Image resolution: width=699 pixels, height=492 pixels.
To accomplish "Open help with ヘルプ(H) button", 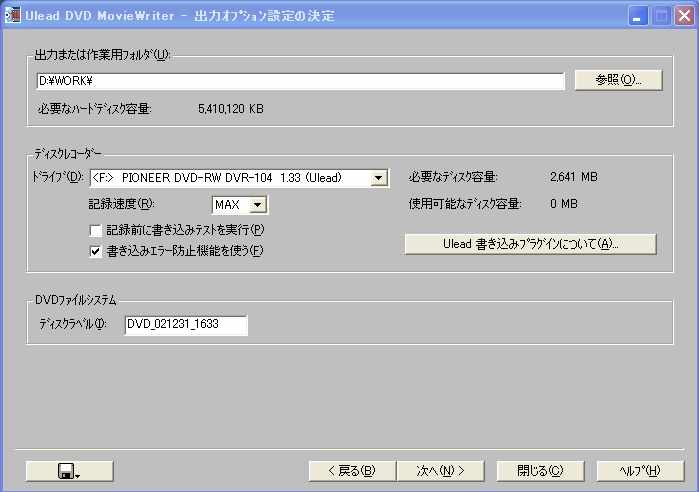I will coord(640,471).
